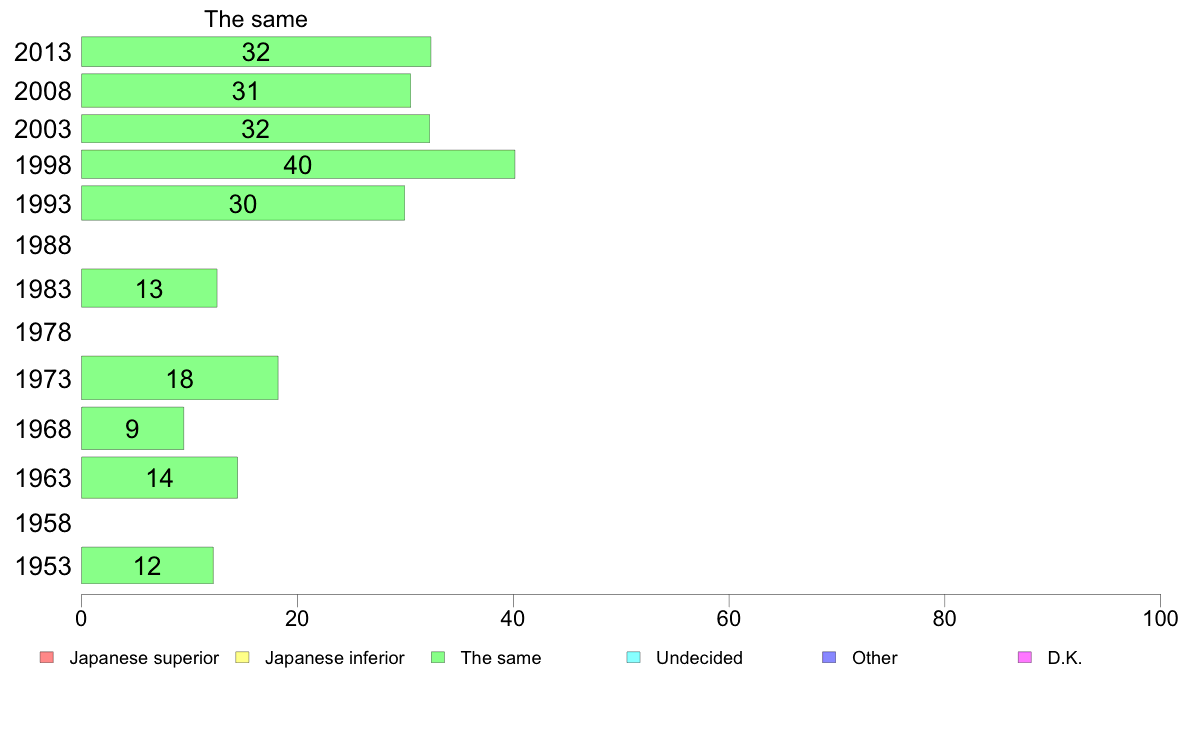Select the 1953 bar showing 12
1188x736 pixels.
(x=147, y=565)
